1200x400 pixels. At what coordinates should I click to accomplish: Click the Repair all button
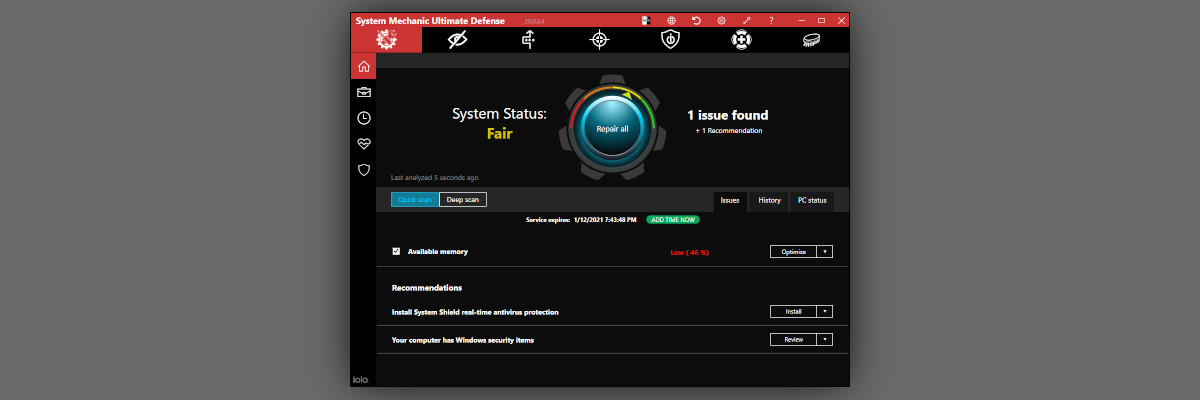pyautogui.click(x=612, y=129)
